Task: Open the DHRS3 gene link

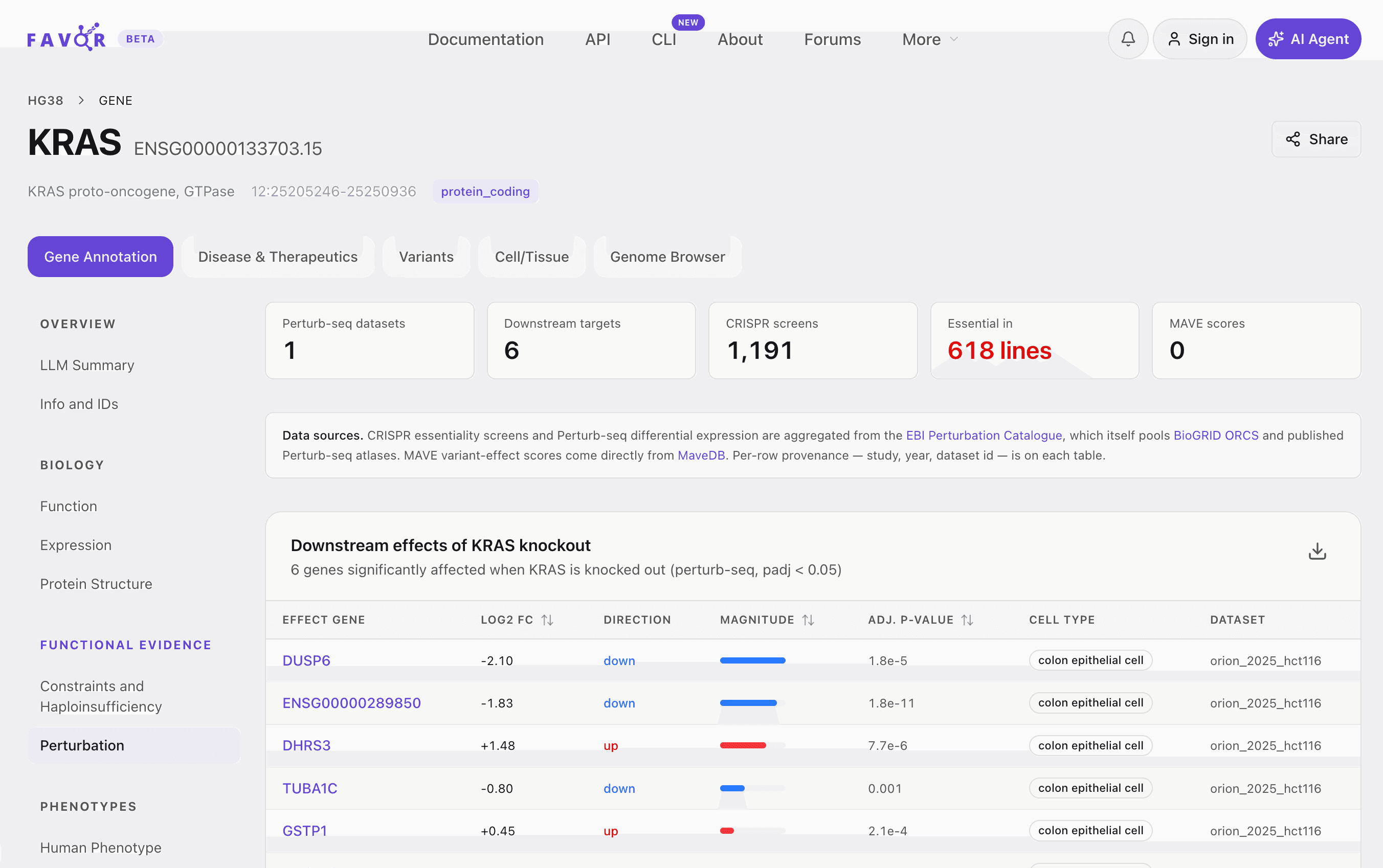Action: click(306, 745)
